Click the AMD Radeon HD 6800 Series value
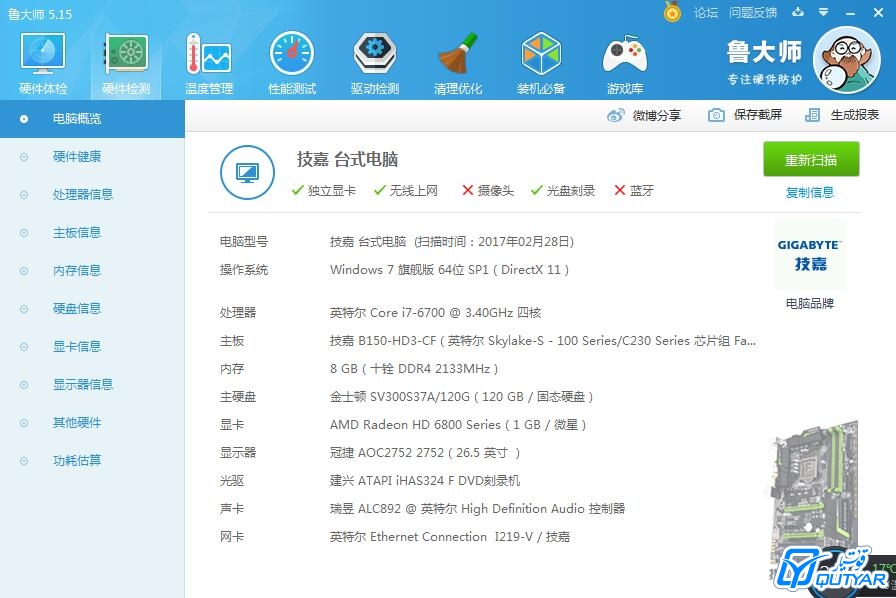The height and width of the screenshot is (598, 896). 458,425
